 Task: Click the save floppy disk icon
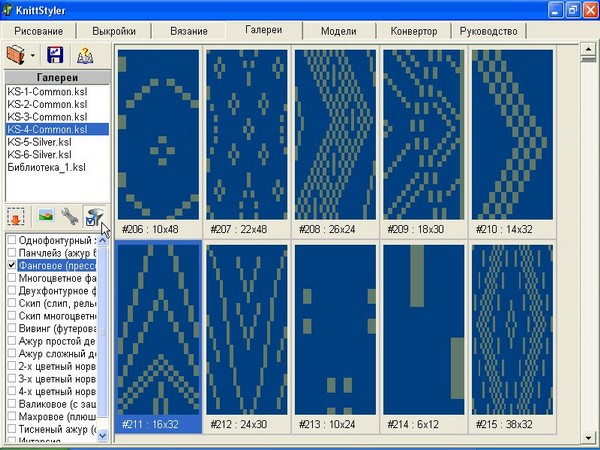click(x=55, y=55)
